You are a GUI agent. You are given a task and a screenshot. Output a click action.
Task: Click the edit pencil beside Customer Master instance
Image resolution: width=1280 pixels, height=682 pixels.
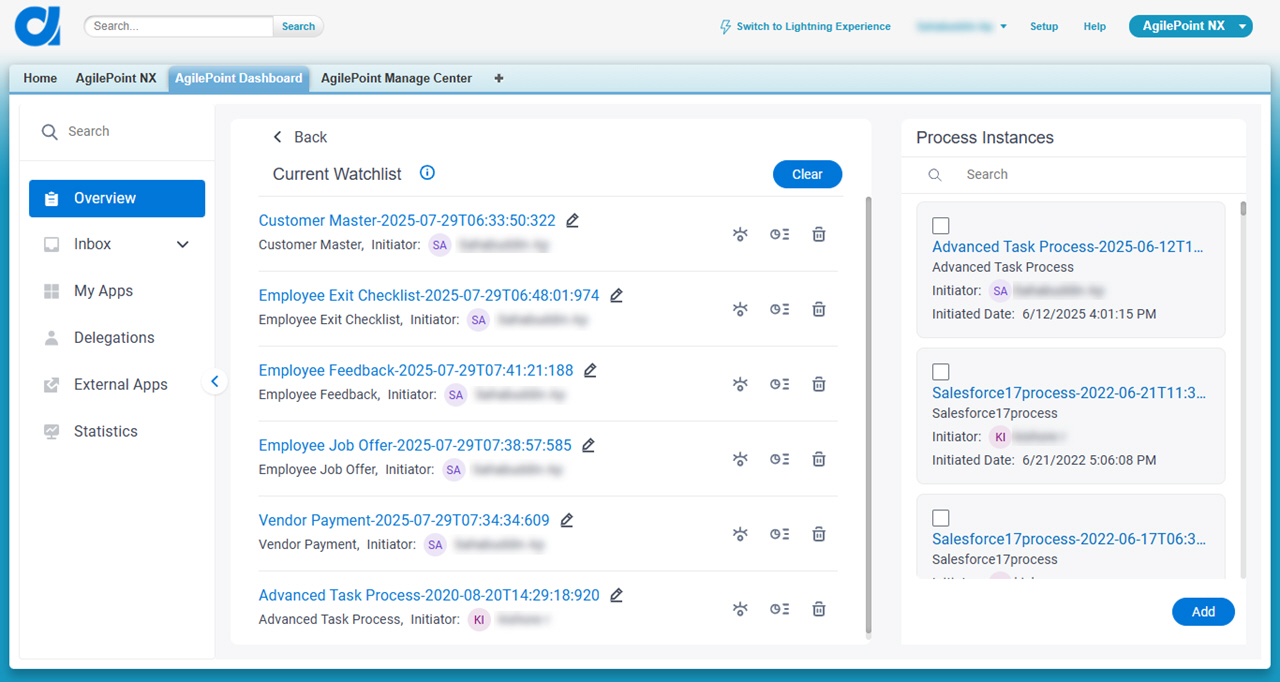pyautogui.click(x=572, y=220)
